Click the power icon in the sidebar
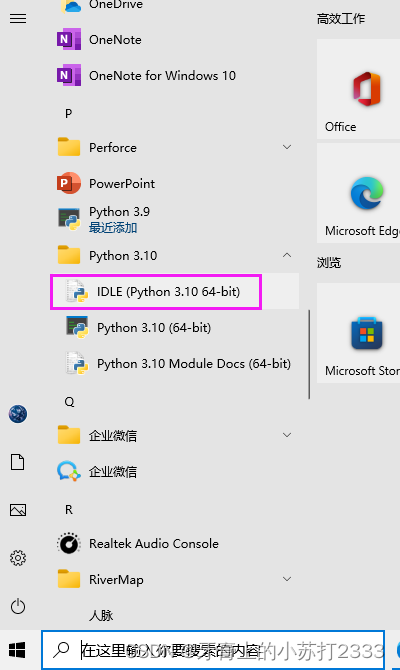The image size is (400, 670). point(18,606)
